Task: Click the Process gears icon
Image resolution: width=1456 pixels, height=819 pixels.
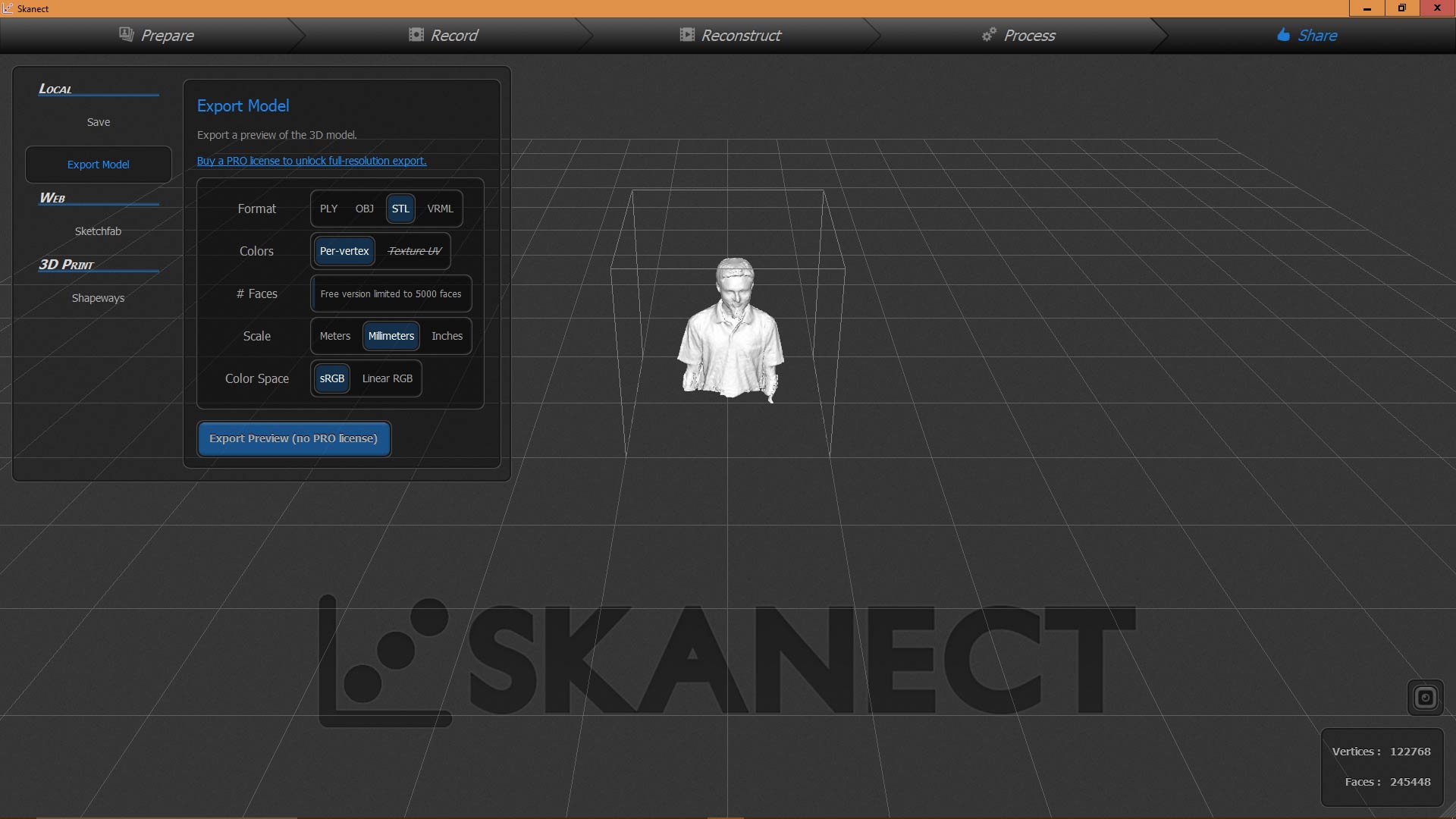Action: [989, 34]
